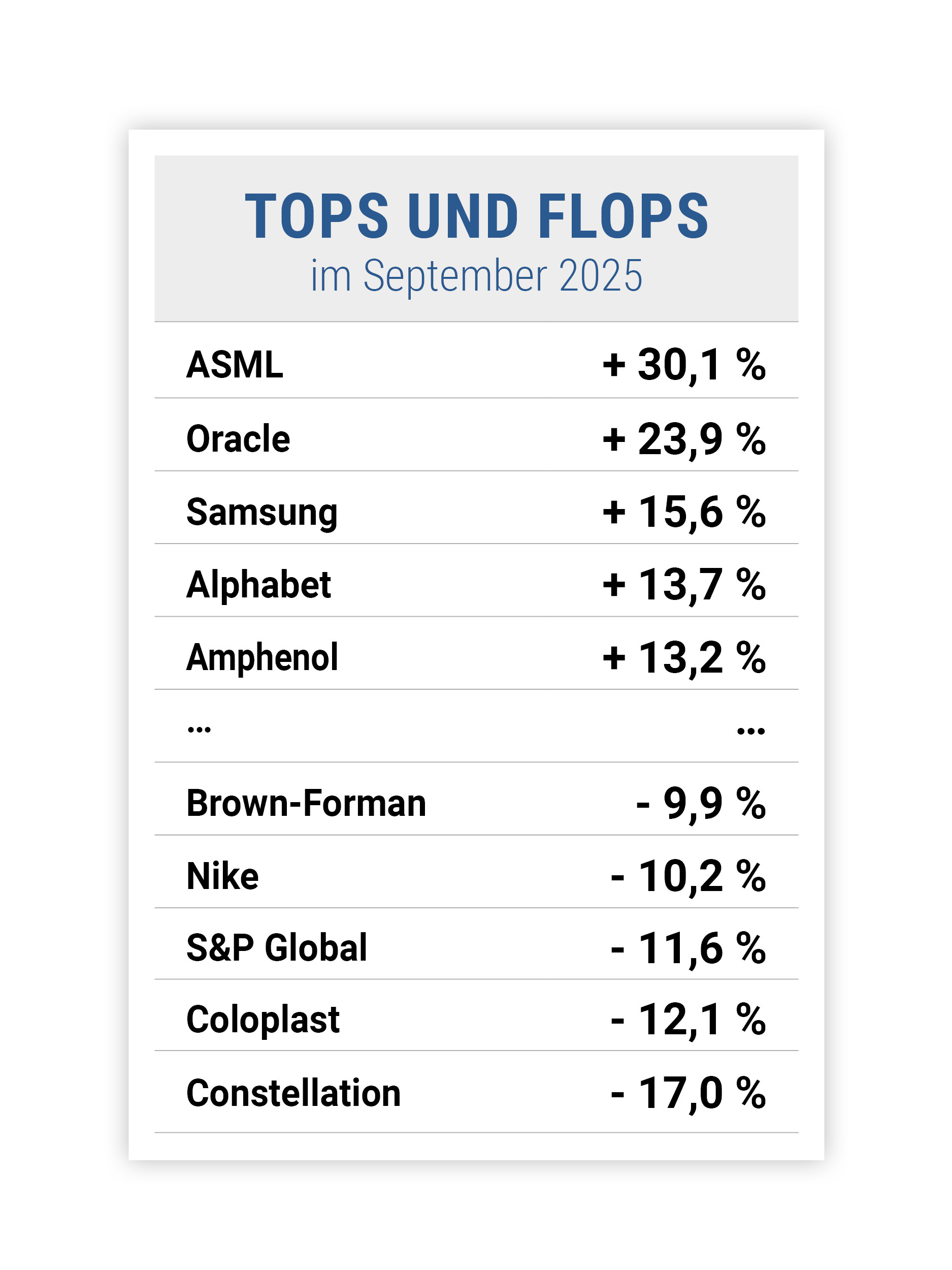Select the S&P Global name

277,948
